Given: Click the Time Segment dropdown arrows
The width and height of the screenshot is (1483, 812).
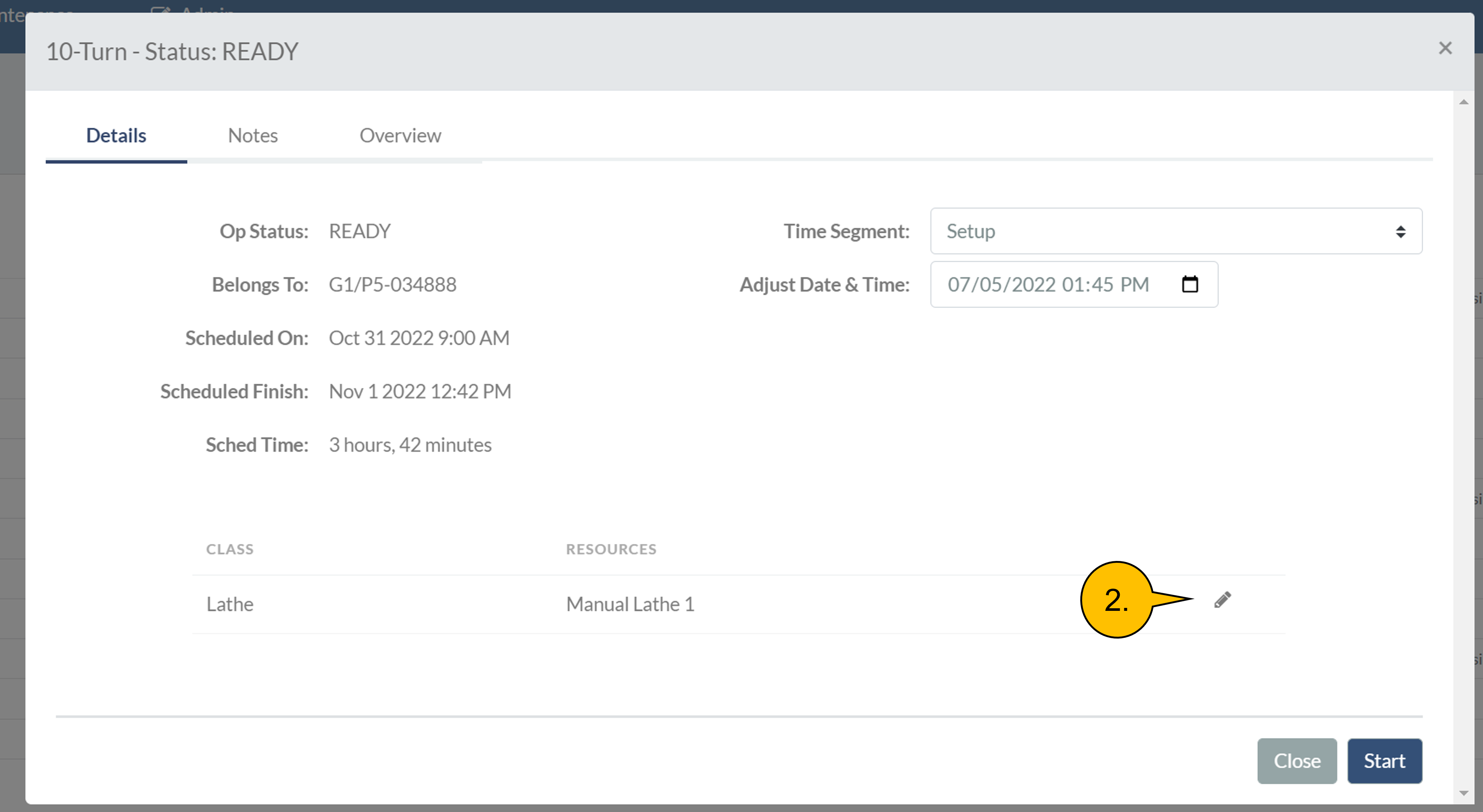Looking at the screenshot, I should pos(1400,231).
